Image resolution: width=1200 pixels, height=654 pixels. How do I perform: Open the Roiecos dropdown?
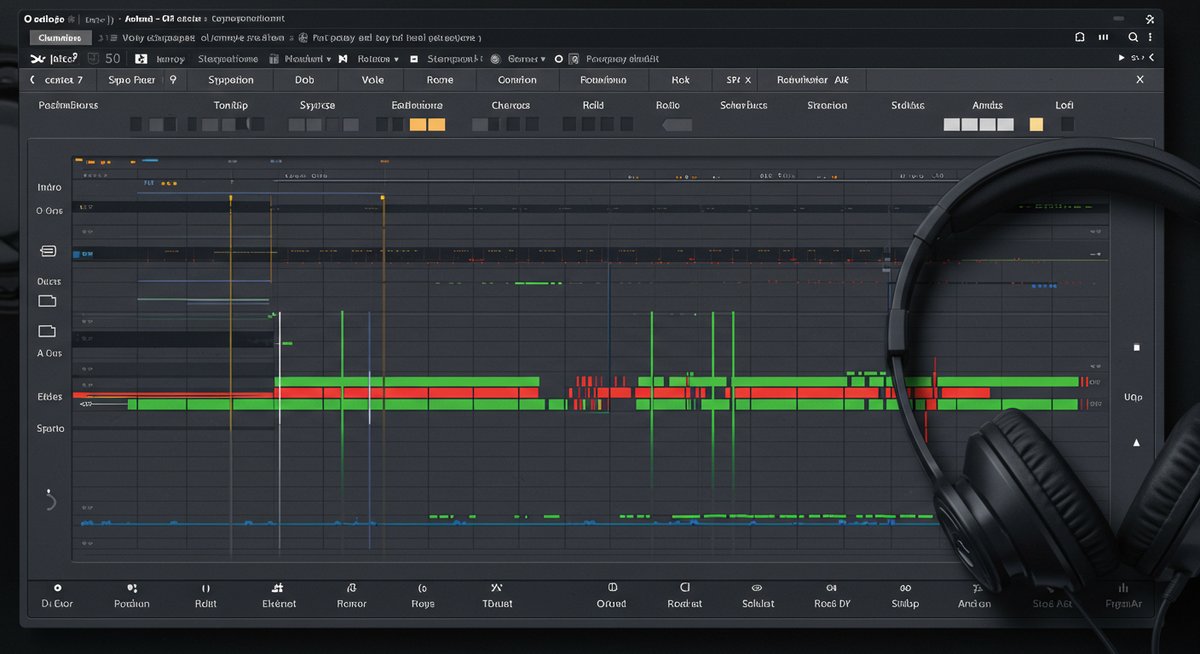[x=378, y=59]
